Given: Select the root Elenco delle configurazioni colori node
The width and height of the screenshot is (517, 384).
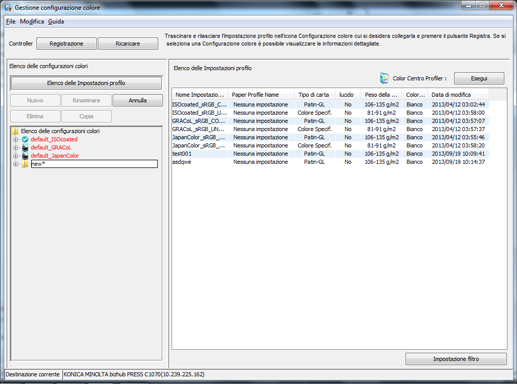Looking at the screenshot, I should click(x=60, y=131).
